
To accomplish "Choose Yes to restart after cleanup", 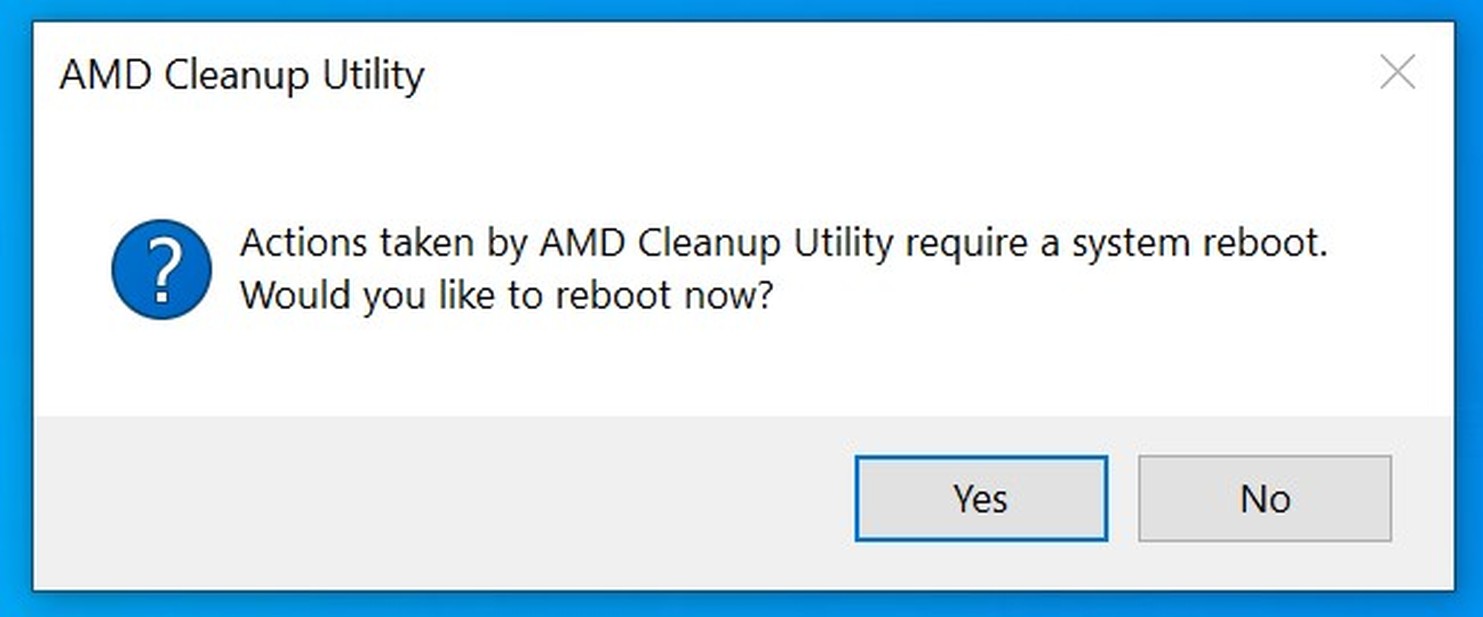I will tap(980, 498).
